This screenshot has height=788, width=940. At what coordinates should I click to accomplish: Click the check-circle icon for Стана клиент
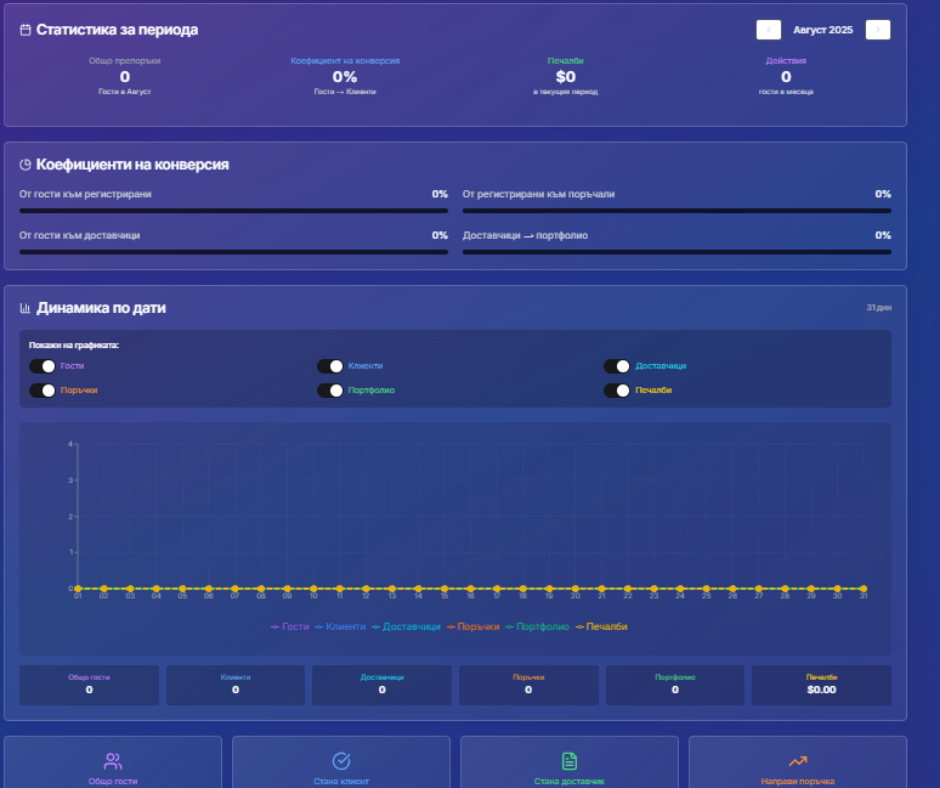click(341, 762)
